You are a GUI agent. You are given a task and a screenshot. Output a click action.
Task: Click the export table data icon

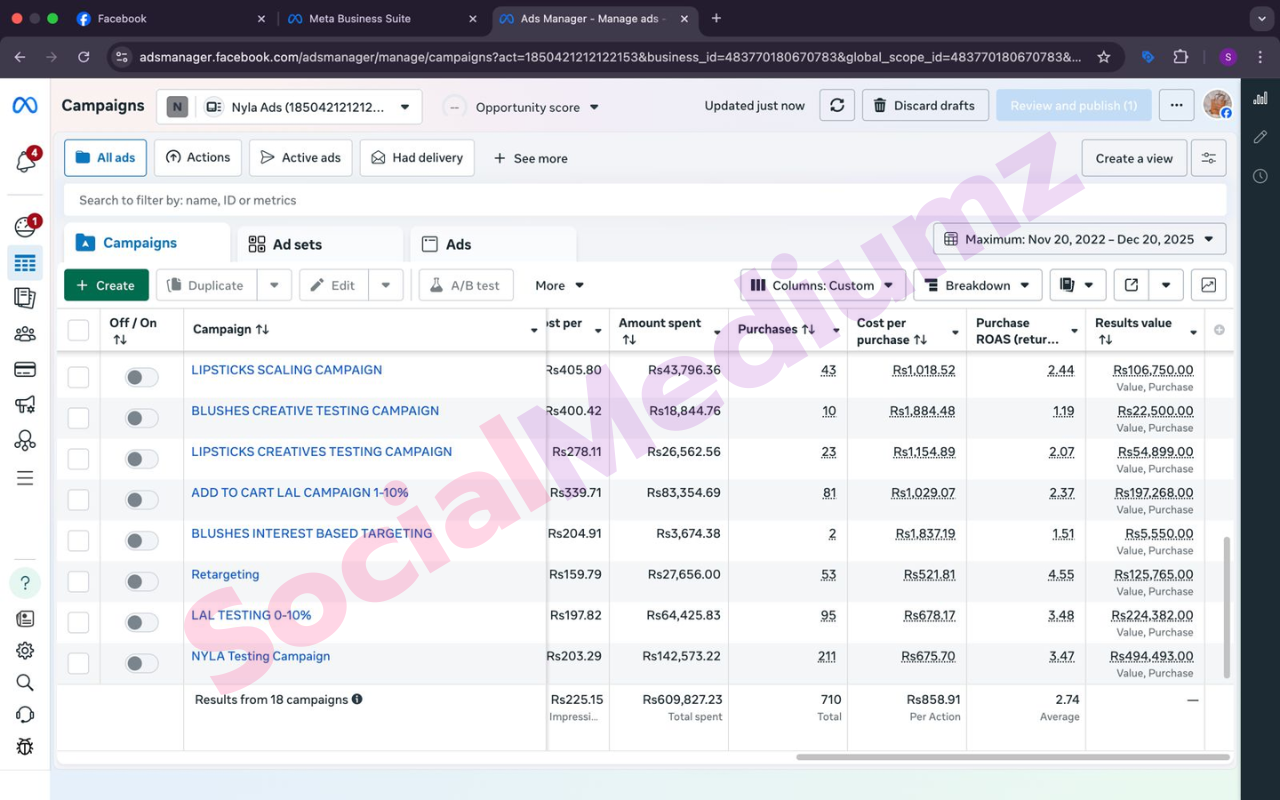[1131, 285]
